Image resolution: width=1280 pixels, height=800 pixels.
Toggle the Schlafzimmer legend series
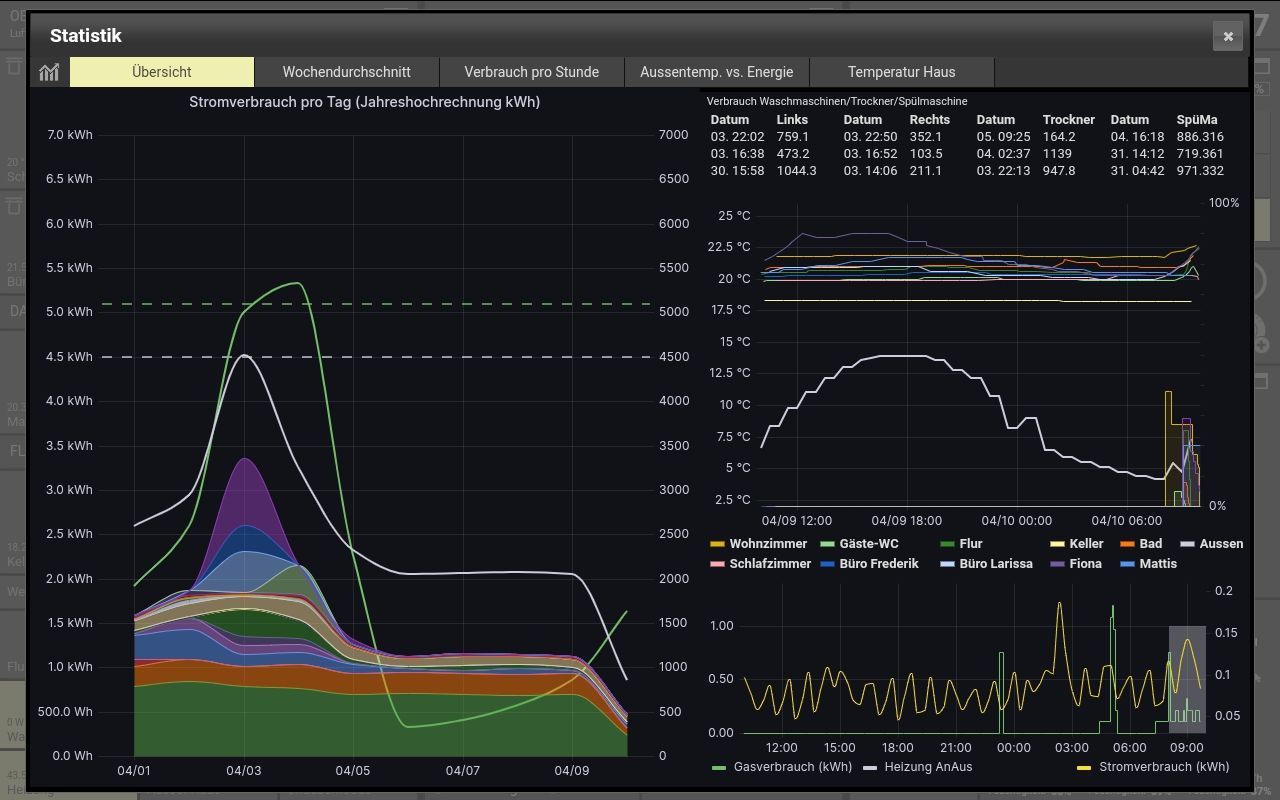click(771, 564)
